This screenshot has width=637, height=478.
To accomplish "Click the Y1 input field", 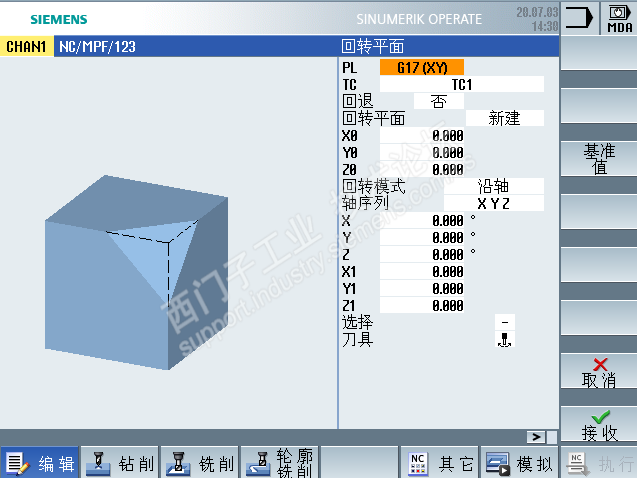I will point(422,288).
